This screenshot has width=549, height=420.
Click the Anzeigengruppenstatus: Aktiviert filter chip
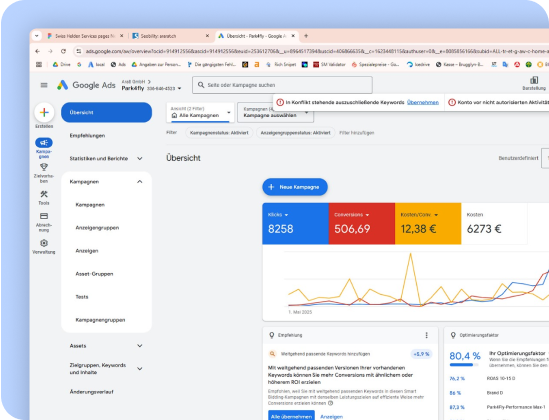coord(295,133)
